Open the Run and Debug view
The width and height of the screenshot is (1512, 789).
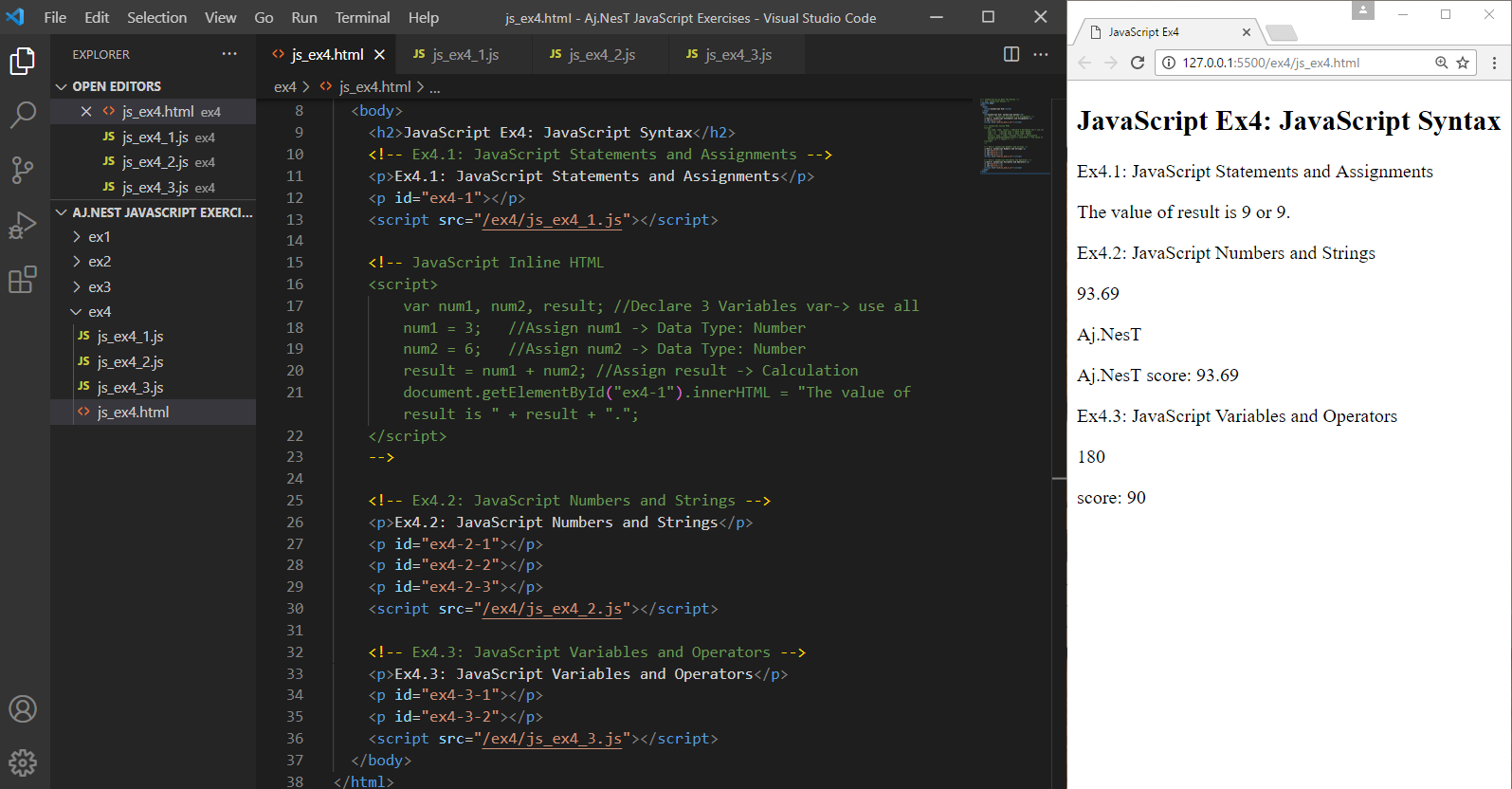(x=23, y=226)
